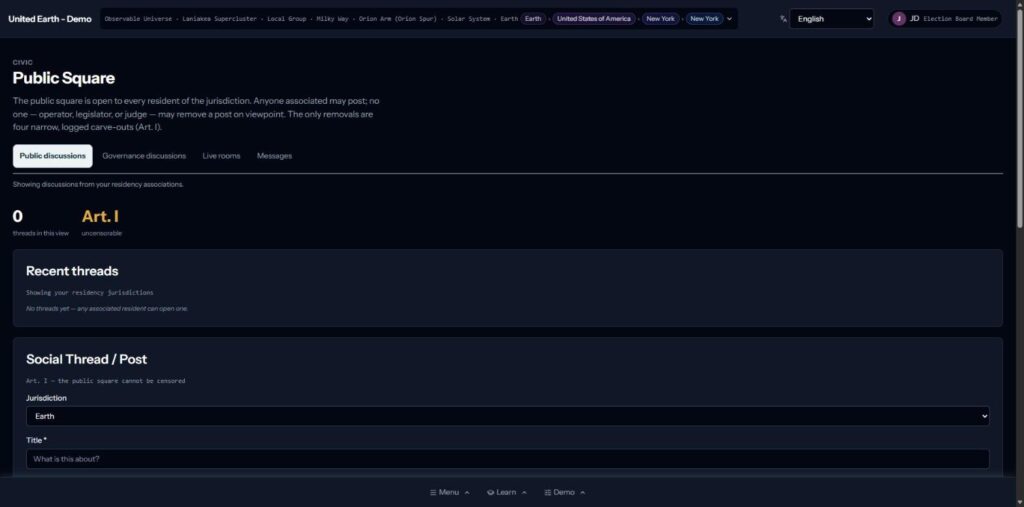Open the JD Election Board Member profile
The width and height of the screenshot is (1024, 507).
(944, 19)
